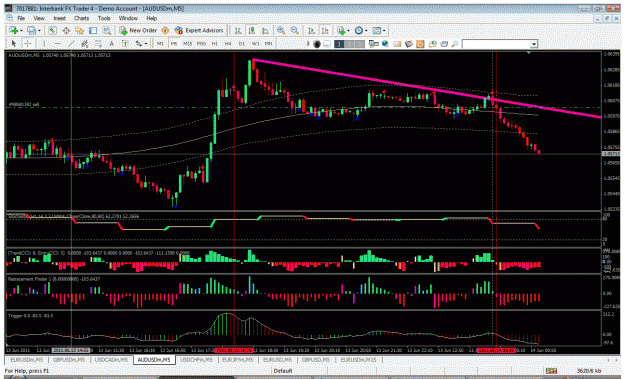Expand the Arrows objects dropdown
Viewport: 625px width, 379px height.
pos(146,44)
